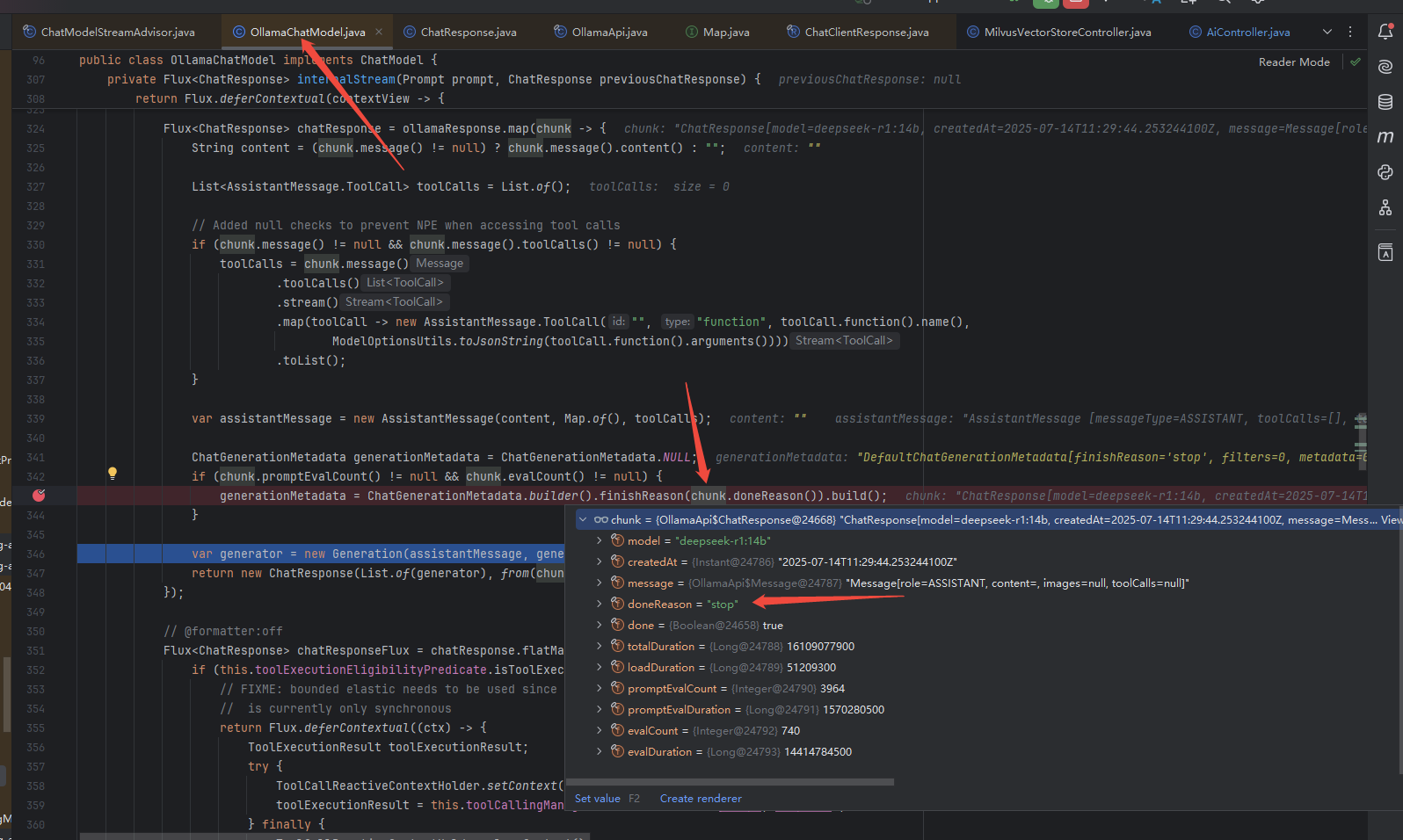
Task: Switch to OllamaApi.java tab
Action: pyautogui.click(x=600, y=32)
